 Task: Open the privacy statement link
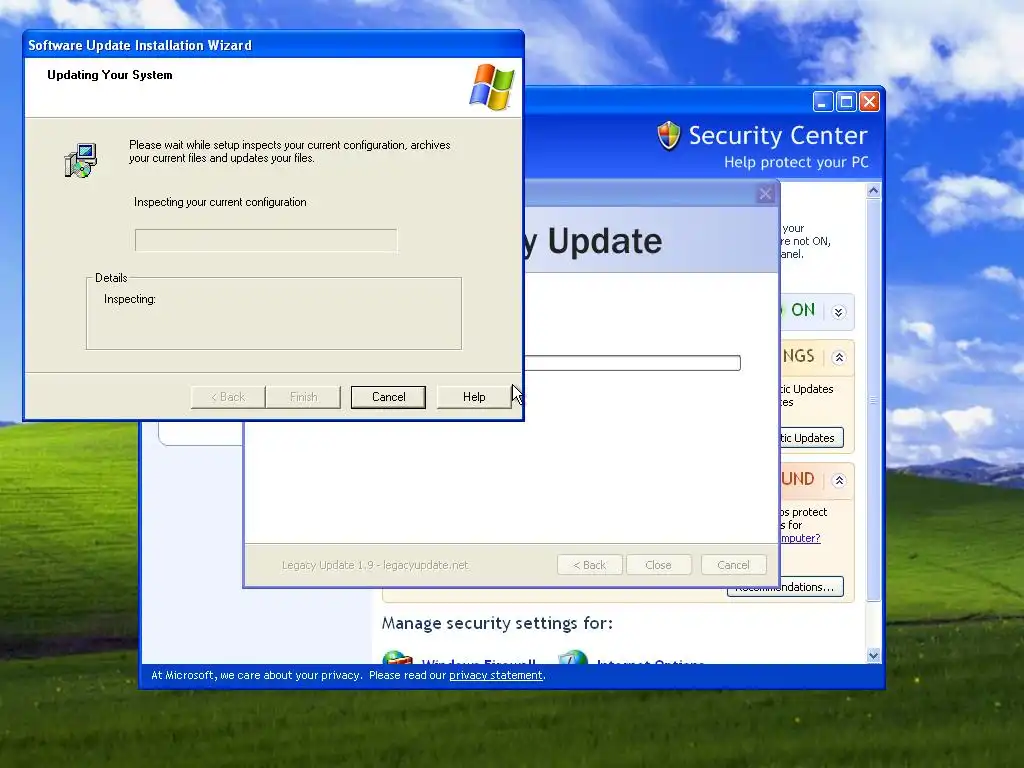point(496,675)
